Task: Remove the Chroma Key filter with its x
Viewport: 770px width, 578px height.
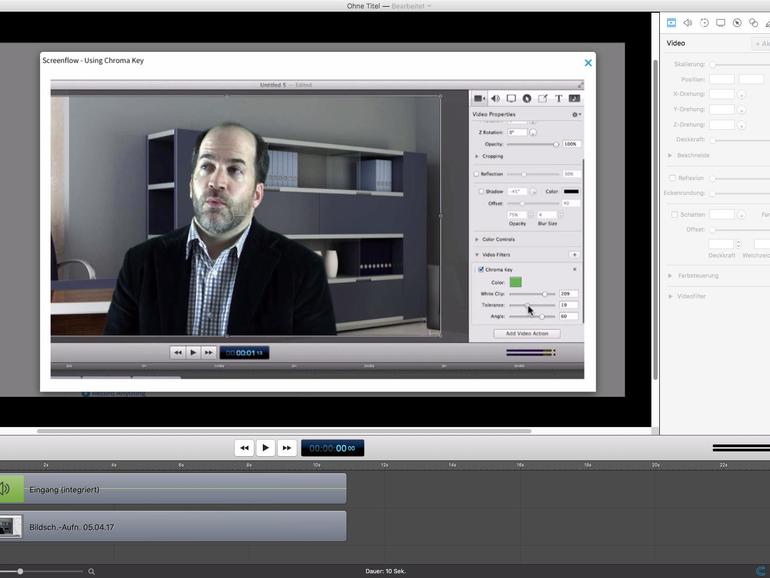Action: (575, 269)
